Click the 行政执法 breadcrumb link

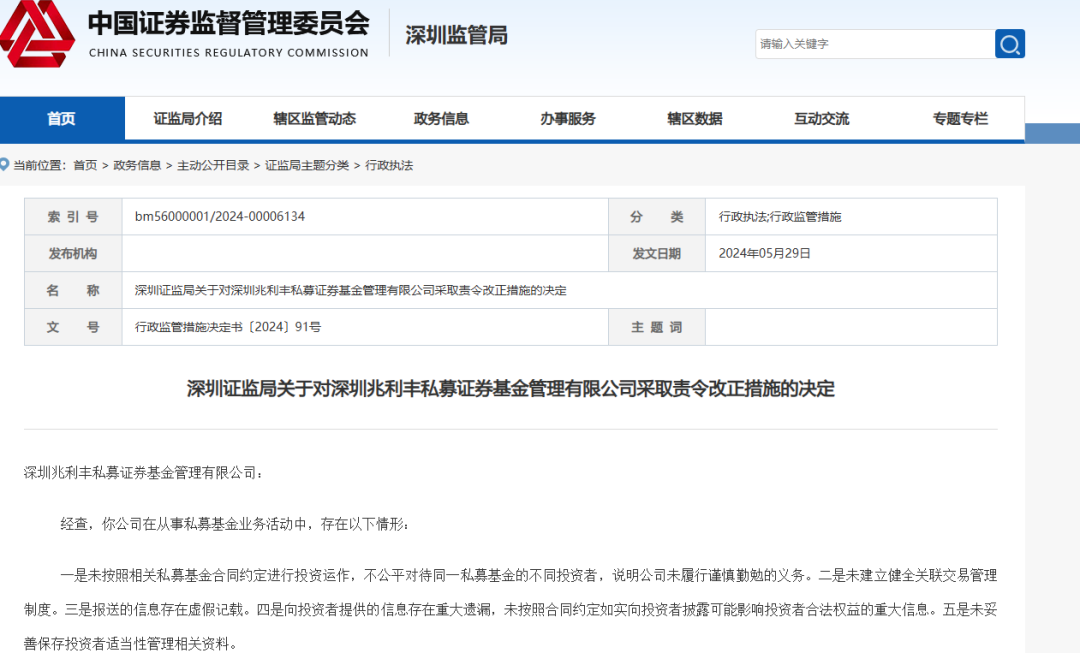point(389,165)
